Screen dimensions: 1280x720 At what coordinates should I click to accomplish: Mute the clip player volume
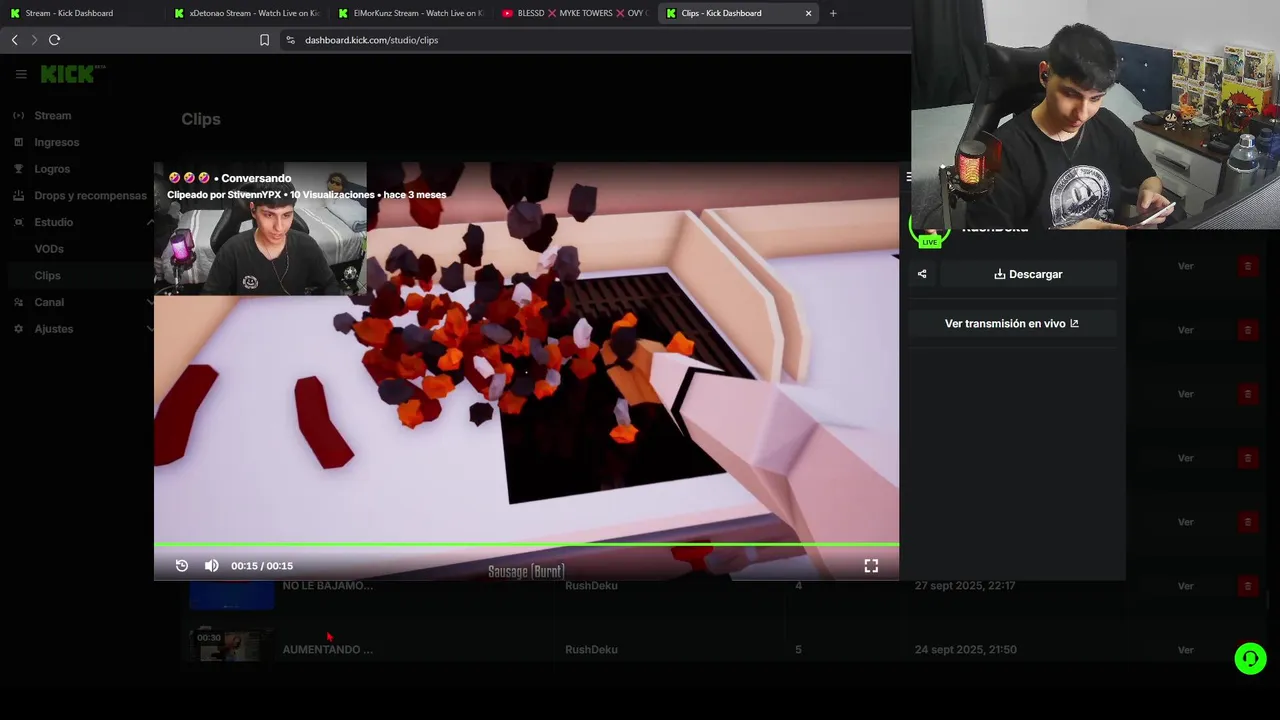pyautogui.click(x=212, y=566)
